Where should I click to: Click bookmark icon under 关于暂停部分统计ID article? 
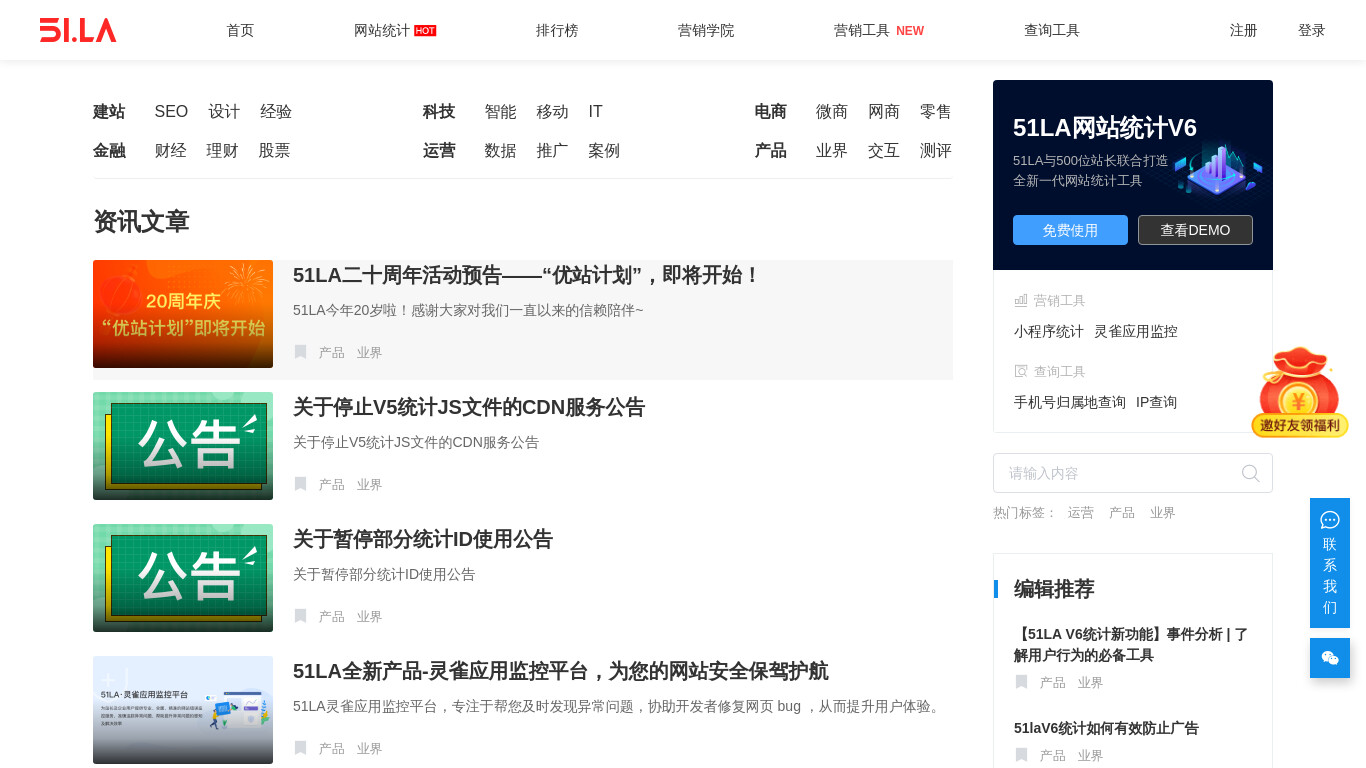300,616
